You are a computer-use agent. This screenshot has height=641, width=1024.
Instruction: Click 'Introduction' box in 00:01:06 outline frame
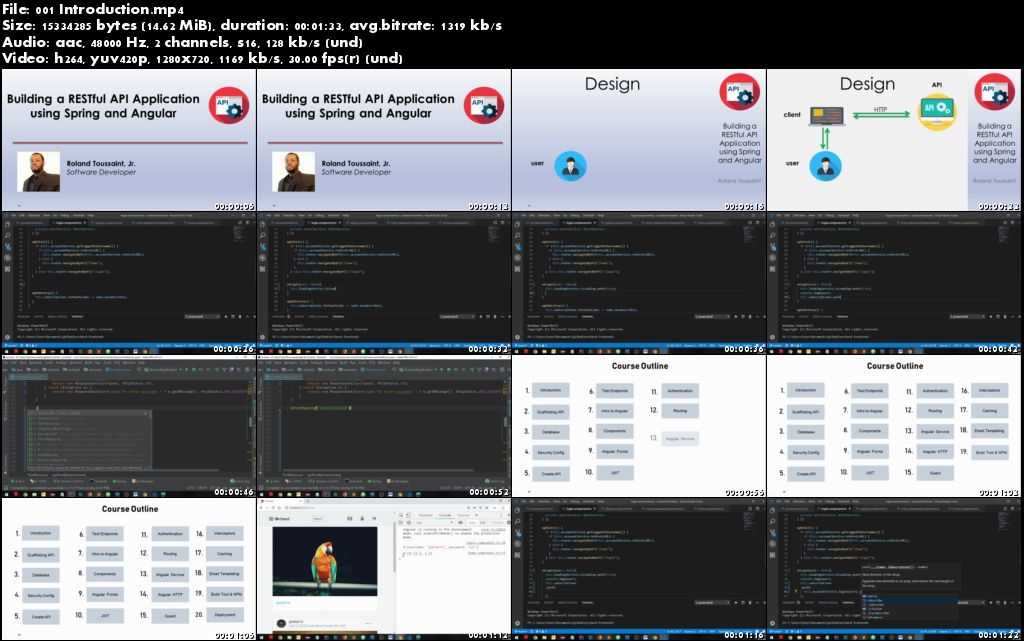pos(40,533)
